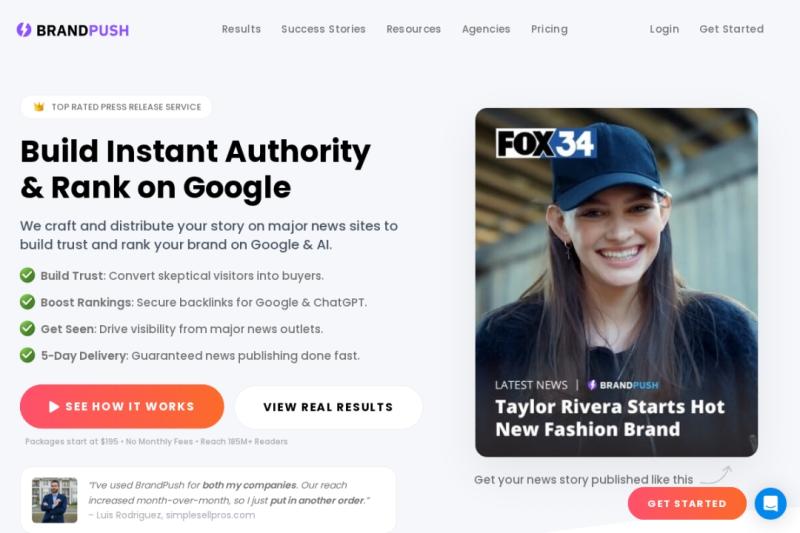
Task: Click the floating orange Get Started button
Action: coord(687,503)
